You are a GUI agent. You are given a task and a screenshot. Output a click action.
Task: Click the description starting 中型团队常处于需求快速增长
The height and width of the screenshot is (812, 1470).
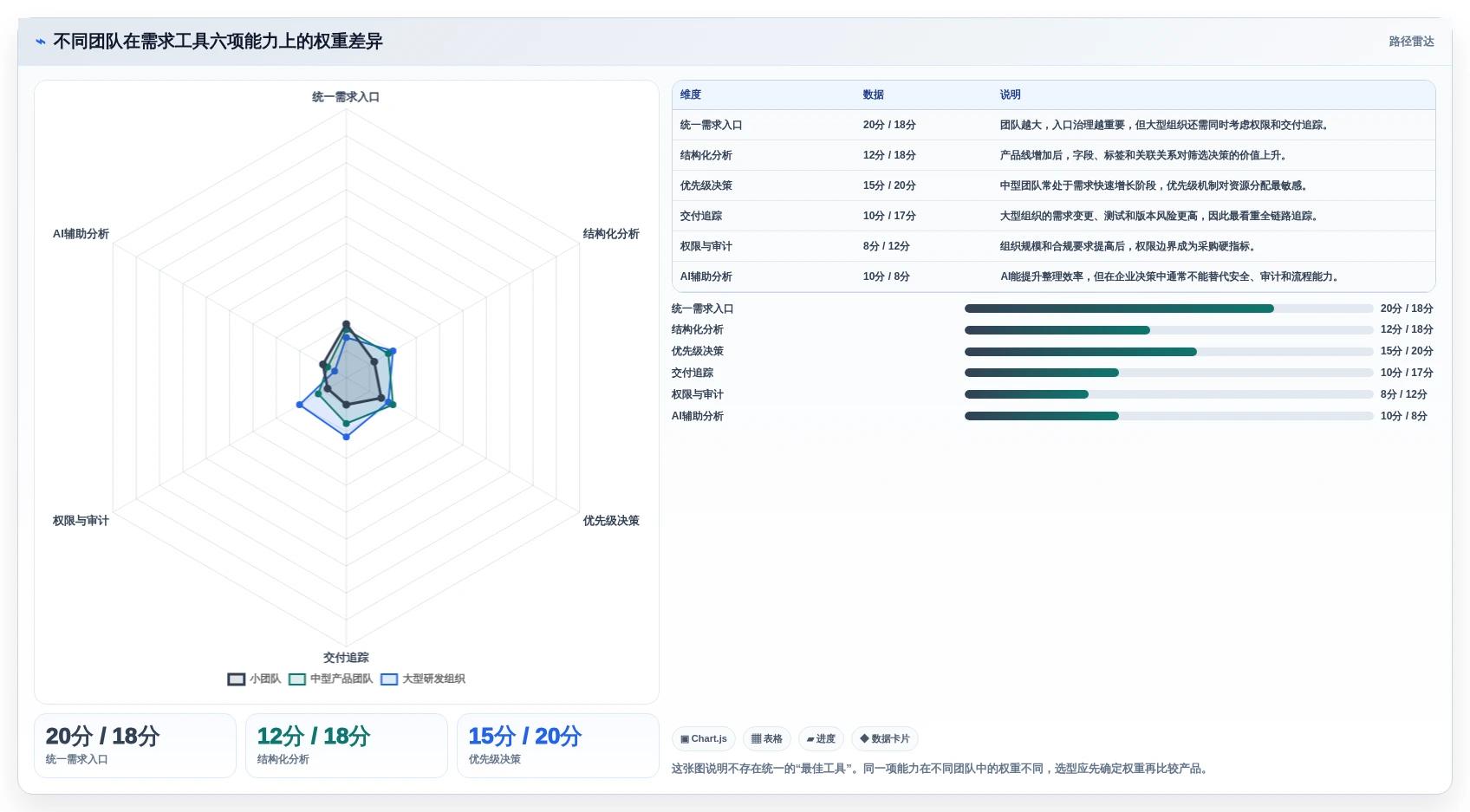click(x=1154, y=186)
